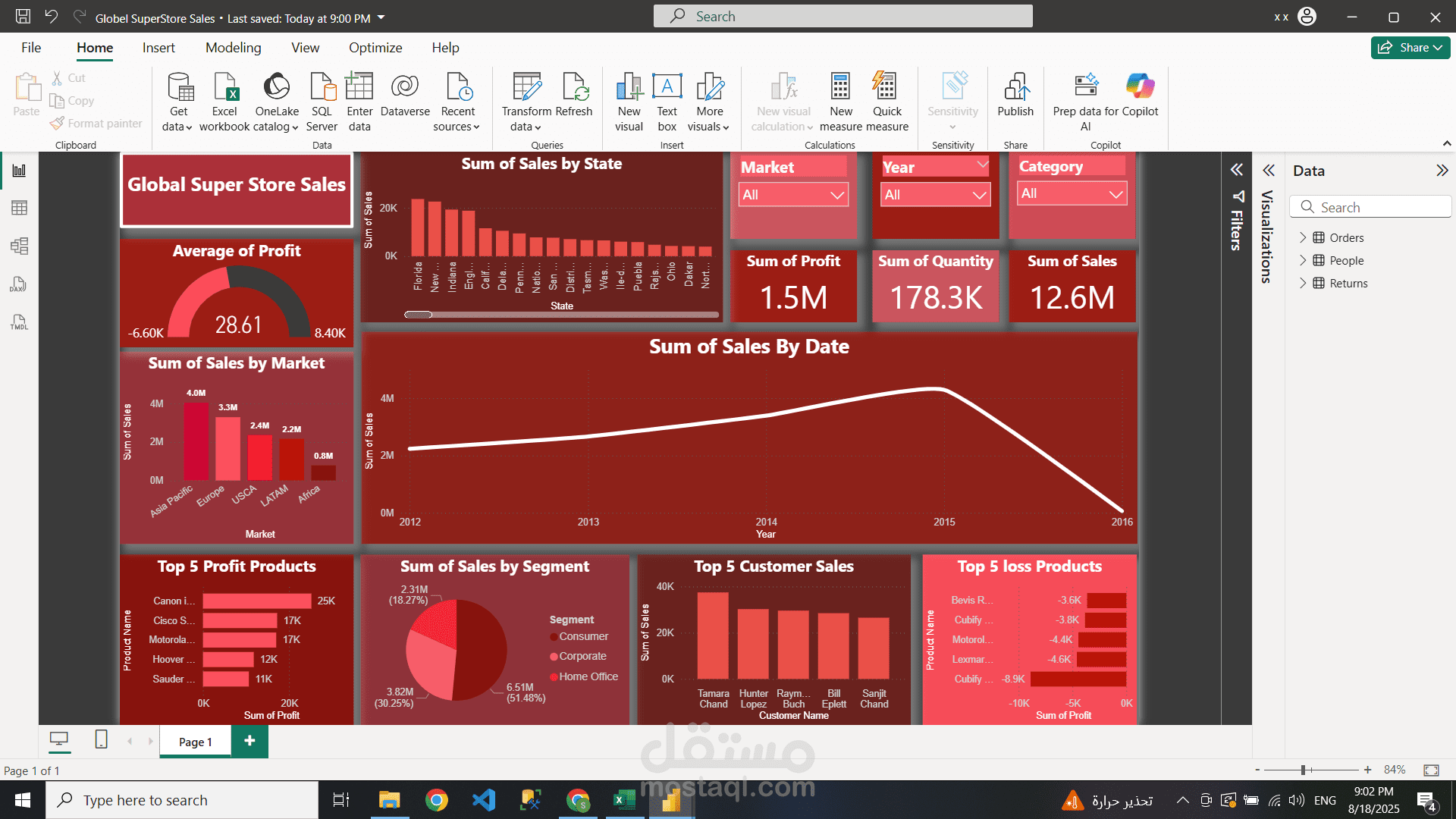Open Prep data for AI
This screenshot has height=819, width=1456.
tap(1085, 102)
